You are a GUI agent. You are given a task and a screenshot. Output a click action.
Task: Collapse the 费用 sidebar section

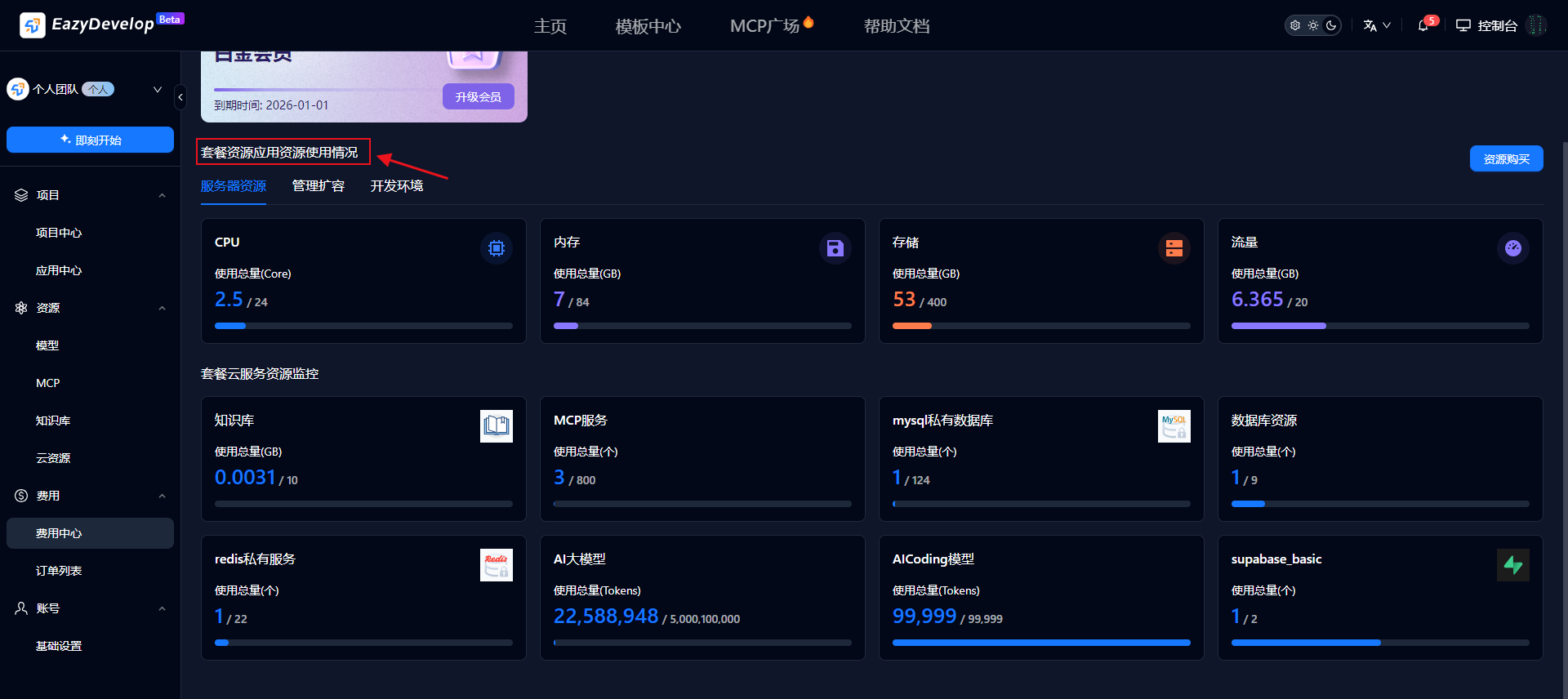[x=162, y=496]
